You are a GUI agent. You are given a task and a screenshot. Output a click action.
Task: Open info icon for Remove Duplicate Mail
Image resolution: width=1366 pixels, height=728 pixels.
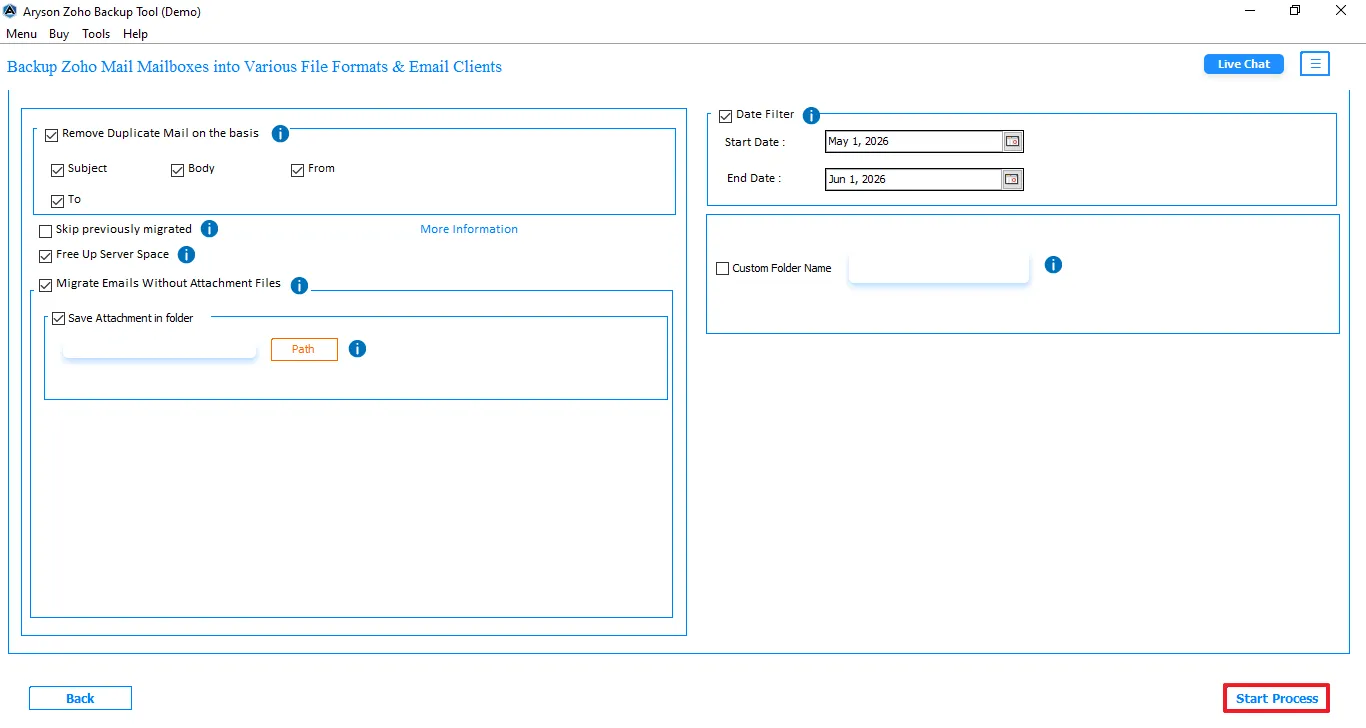point(280,133)
